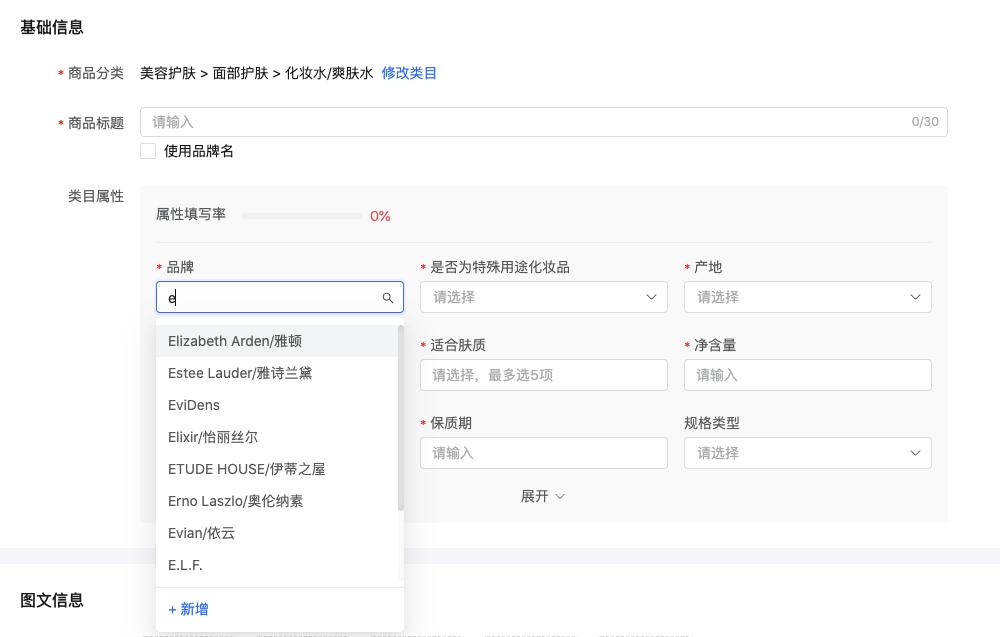Image resolution: width=1000 pixels, height=637 pixels.
Task: Pick E.L.F. brand option
Action: 185,565
